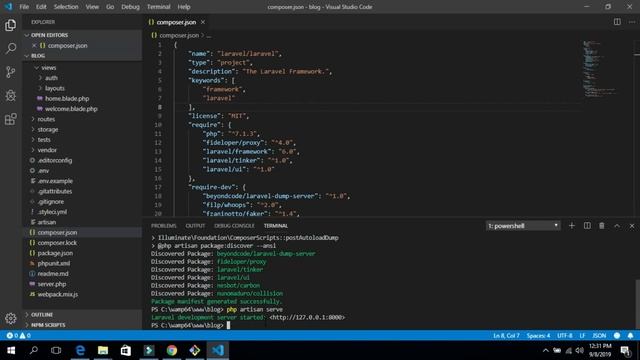Viewport: 640px width, 360px height.
Task: Change indentation via Spaces: 4
Action: coord(538,336)
